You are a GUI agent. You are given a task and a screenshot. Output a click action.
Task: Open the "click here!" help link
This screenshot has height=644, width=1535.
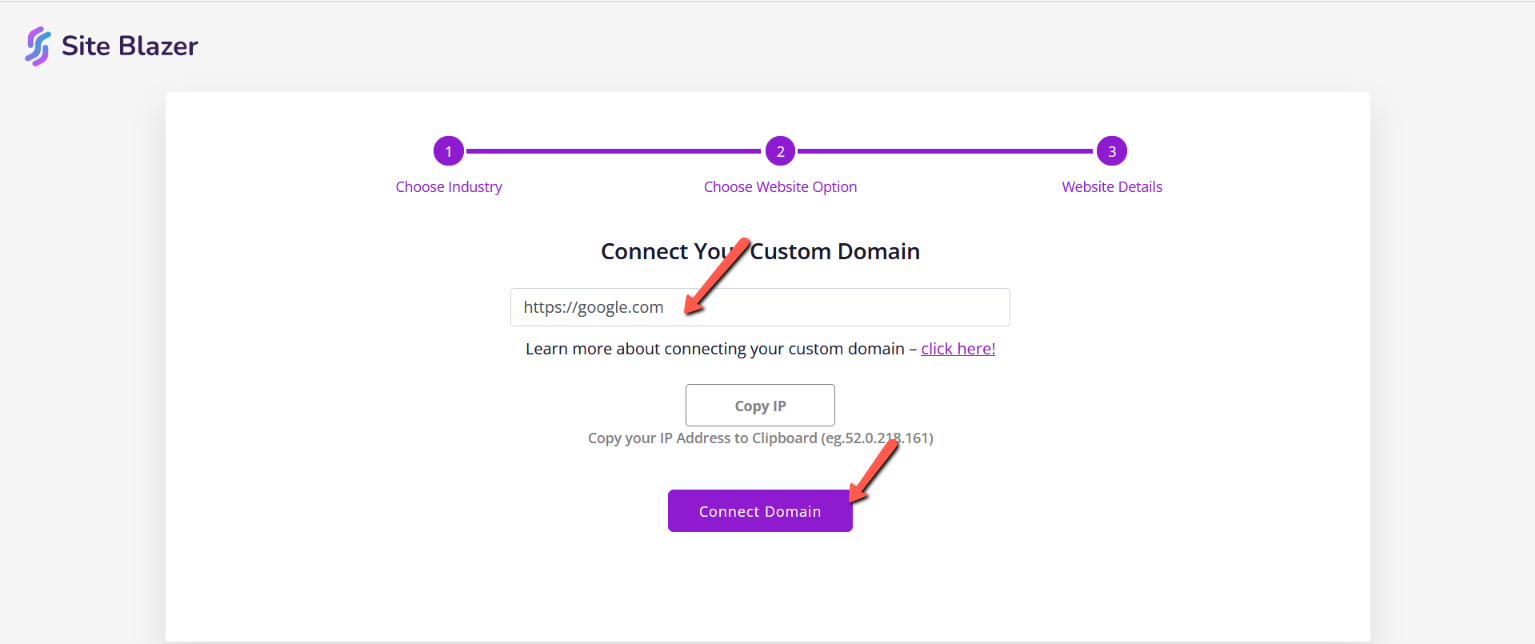(958, 349)
